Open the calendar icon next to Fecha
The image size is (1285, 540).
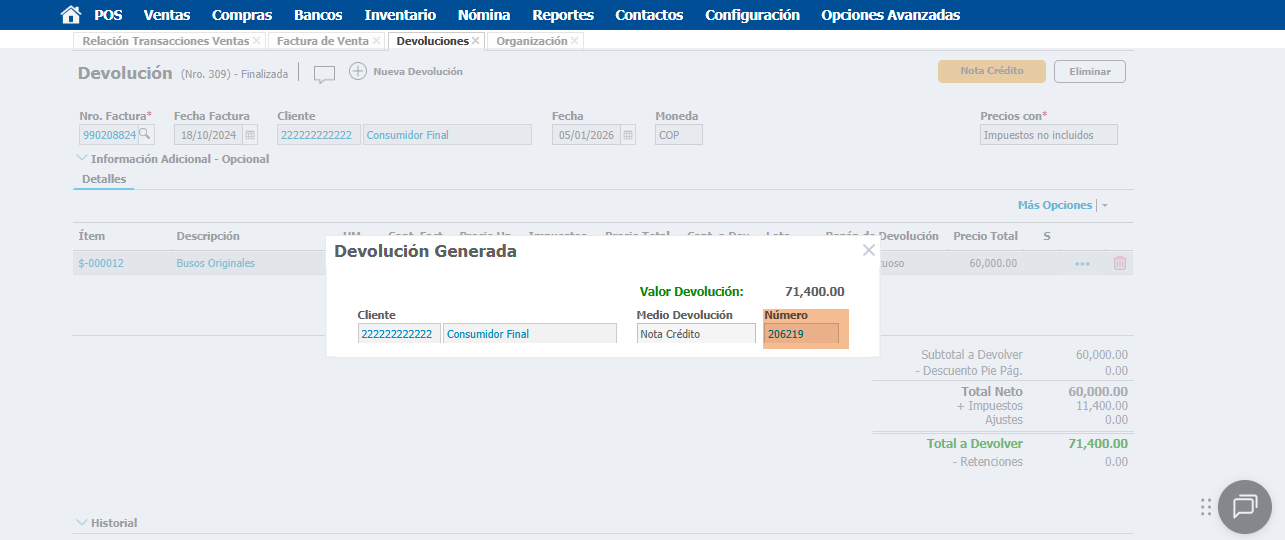(x=627, y=134)
